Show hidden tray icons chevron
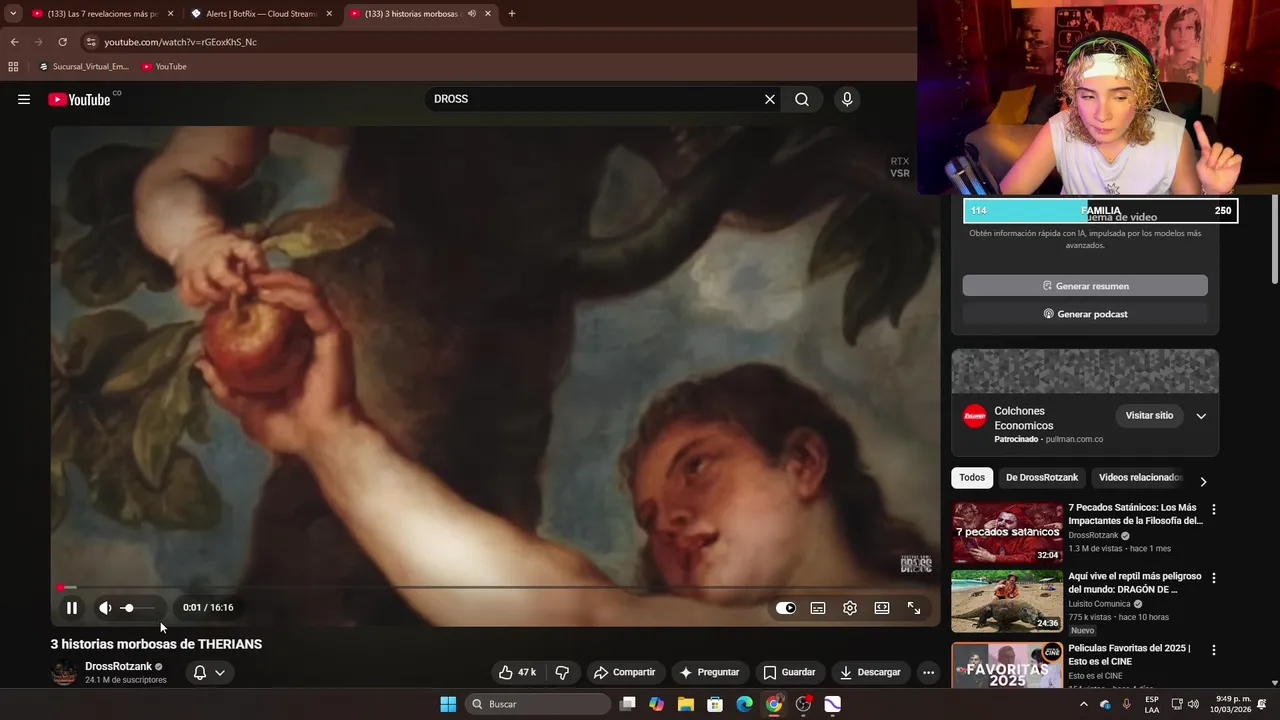 coord(1083,704)
